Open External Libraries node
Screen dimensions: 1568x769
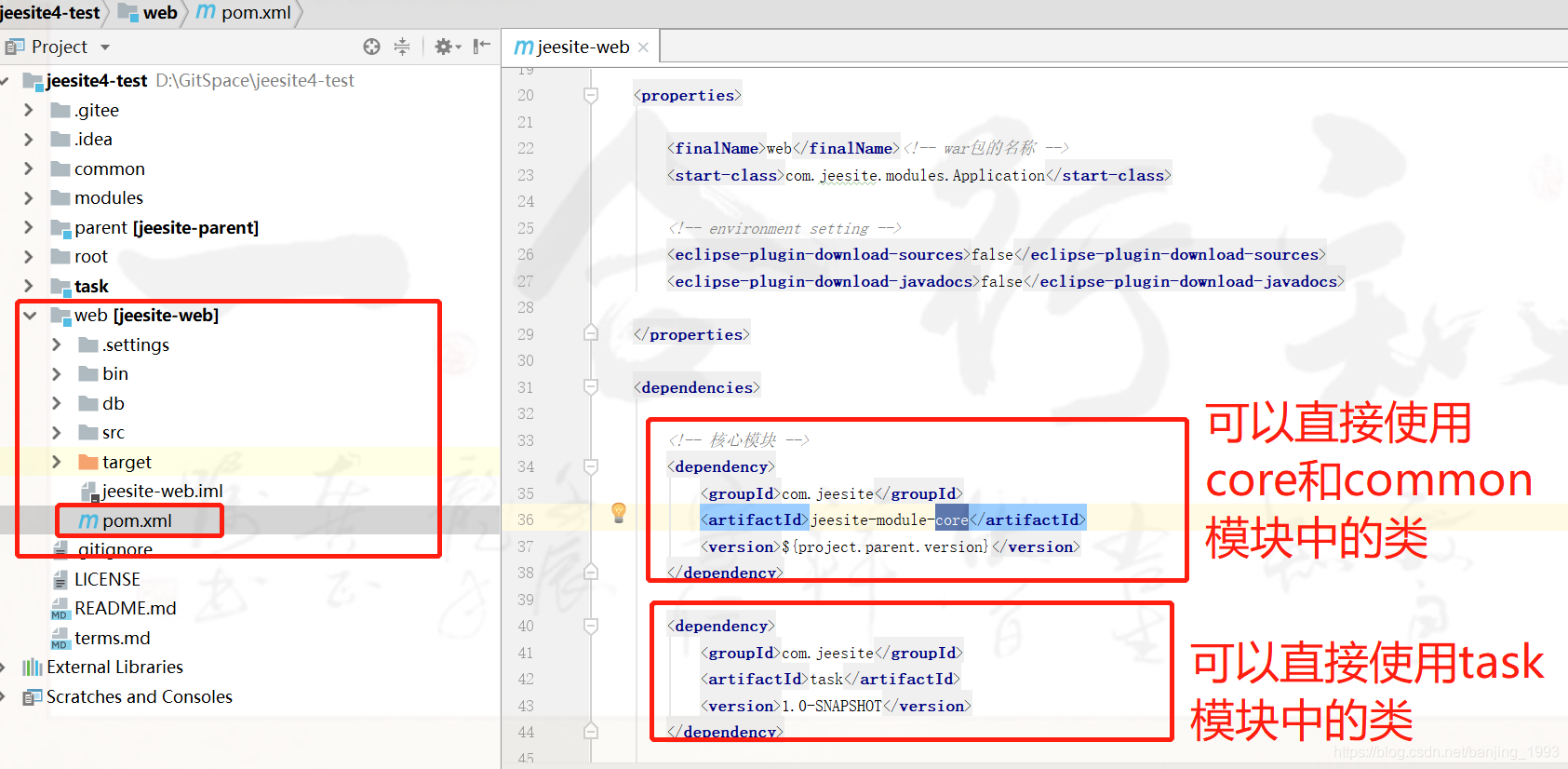(x=114, y=667)
